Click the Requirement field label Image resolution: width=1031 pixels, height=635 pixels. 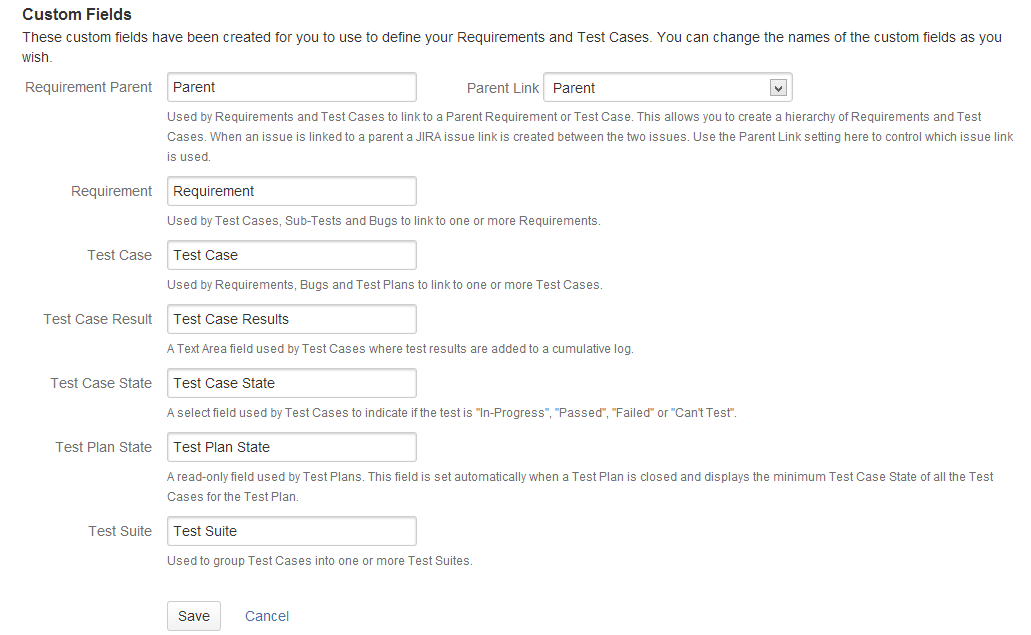(111, 191)
